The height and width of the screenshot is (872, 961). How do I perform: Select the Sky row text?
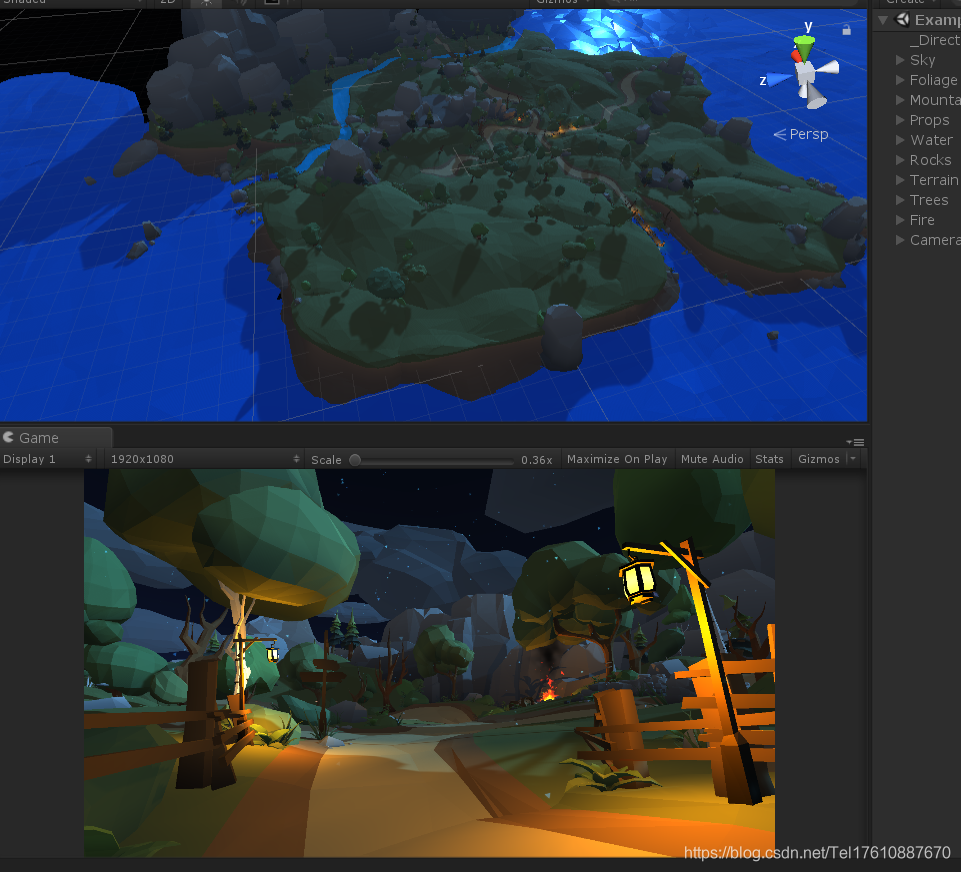(x=922, y=60)
